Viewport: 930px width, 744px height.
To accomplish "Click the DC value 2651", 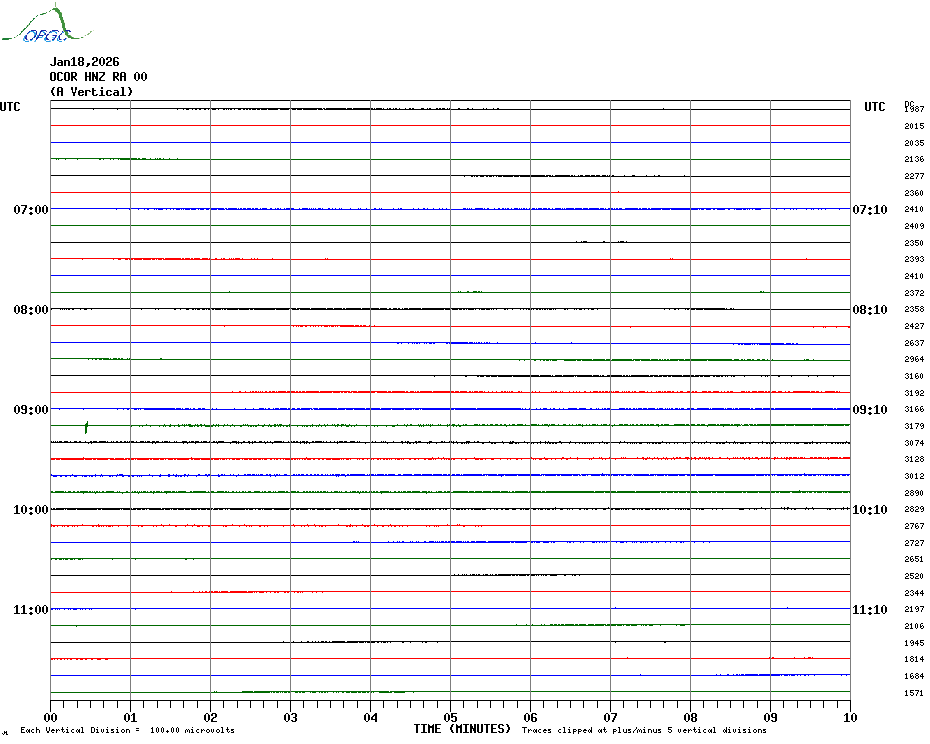I will coord(914,559).
